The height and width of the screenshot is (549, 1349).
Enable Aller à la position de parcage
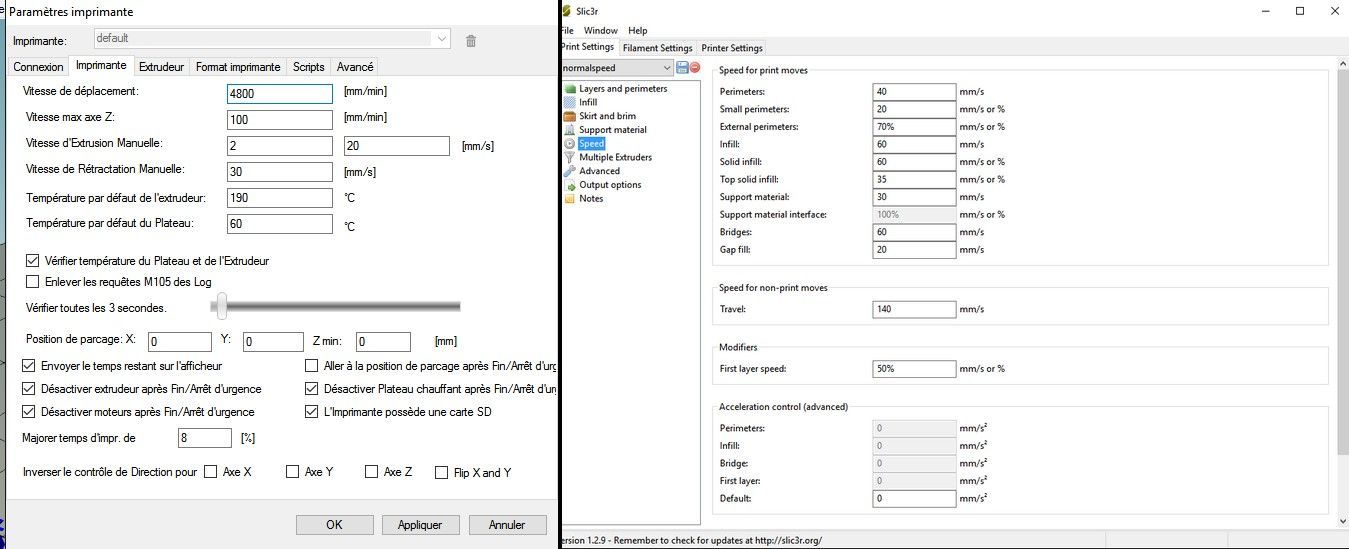point(311,366)
